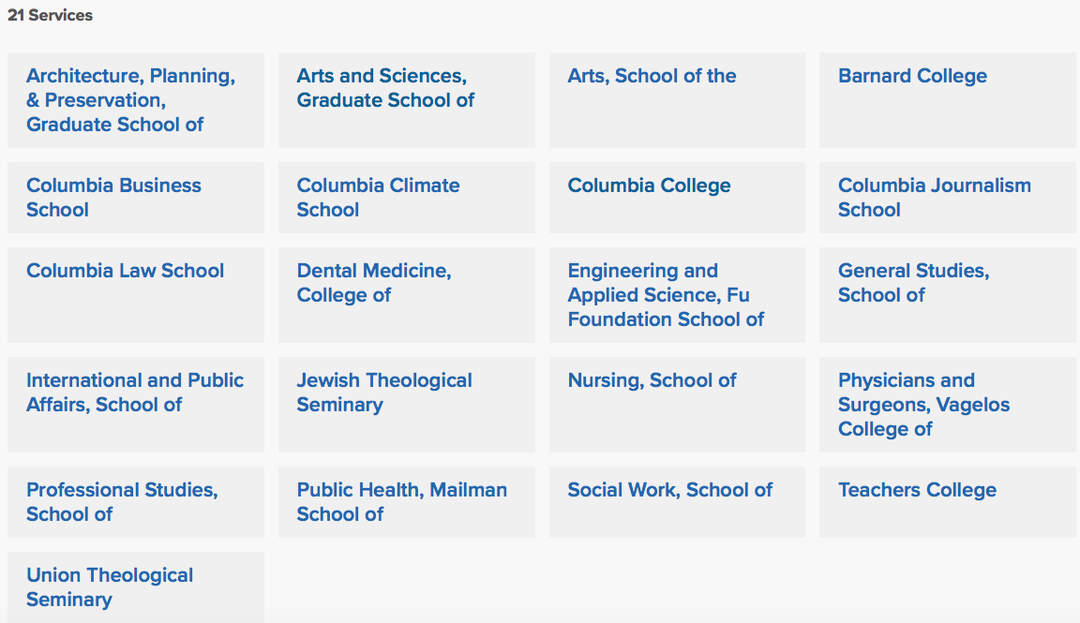
Task: Open Columbia Law School
Action: tap(125, 270)
